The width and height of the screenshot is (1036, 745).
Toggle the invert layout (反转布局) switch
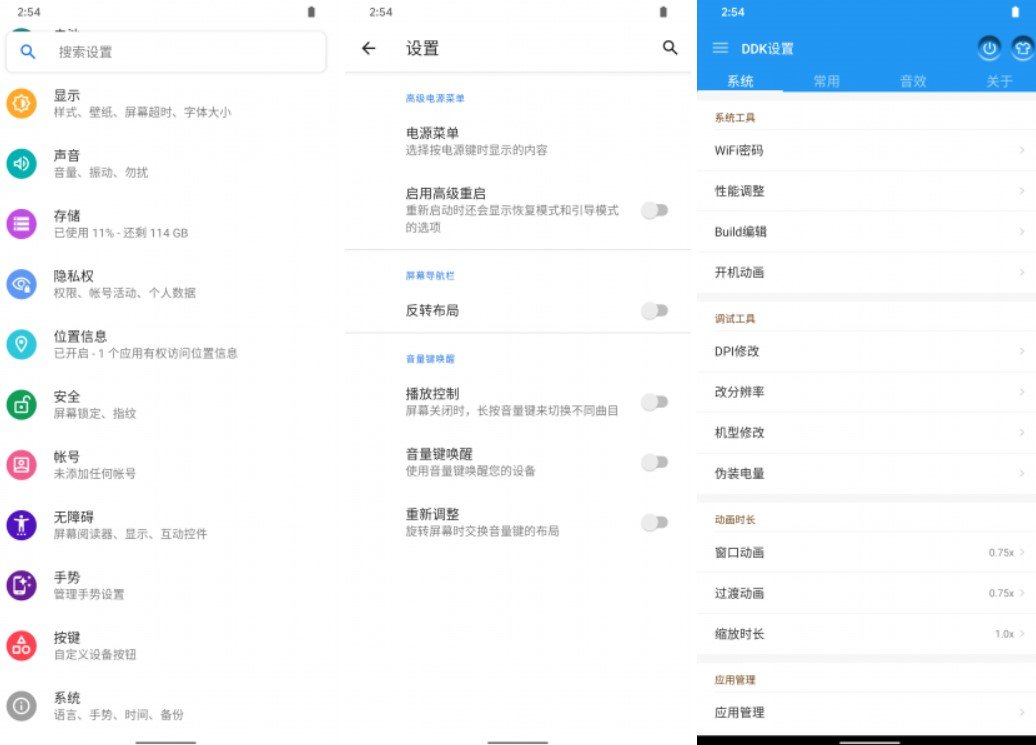654,311
